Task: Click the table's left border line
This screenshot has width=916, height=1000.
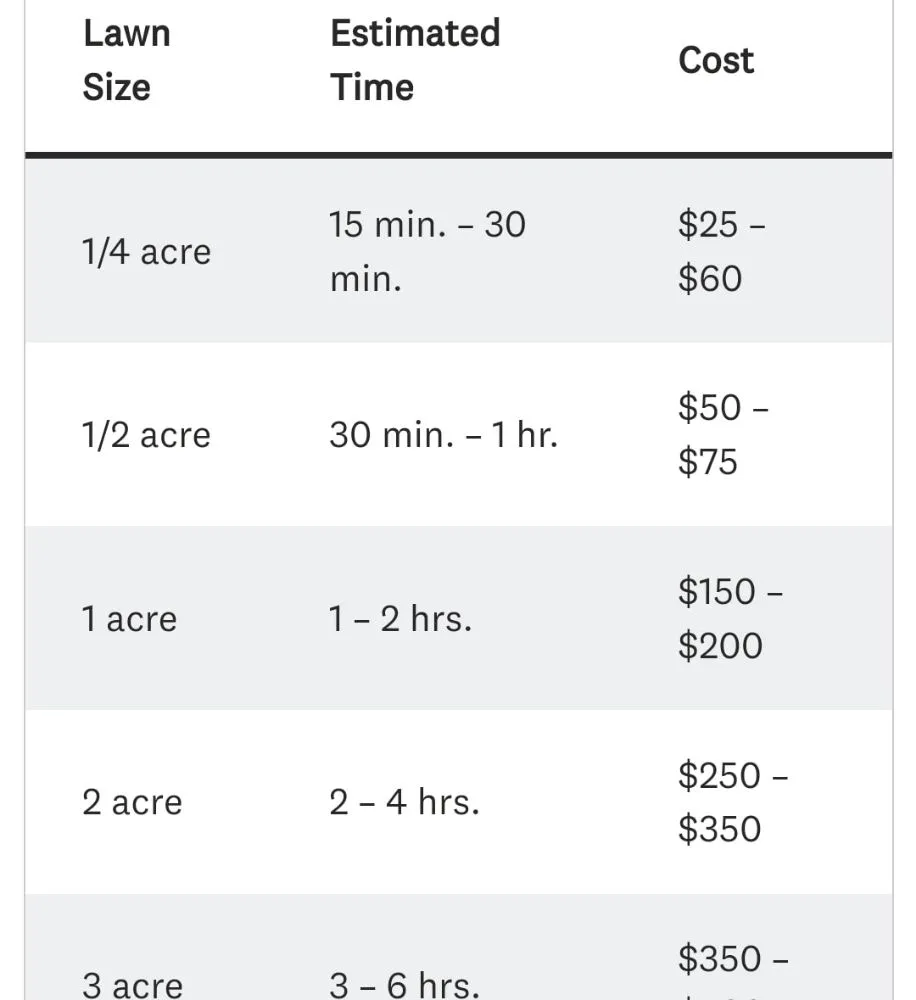Action: [25, 500]
